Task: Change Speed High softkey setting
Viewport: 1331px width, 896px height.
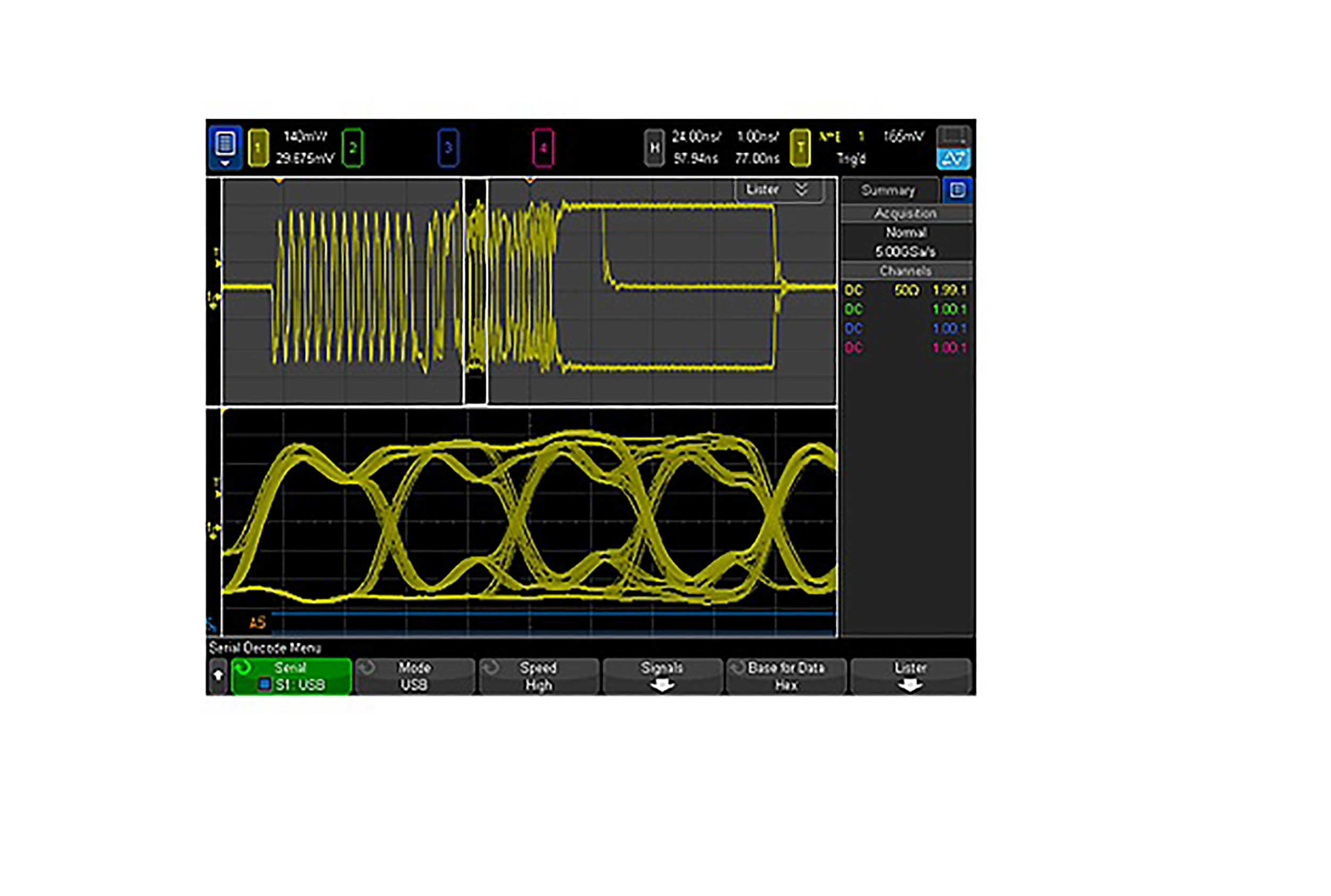Action: pos(538,676)
